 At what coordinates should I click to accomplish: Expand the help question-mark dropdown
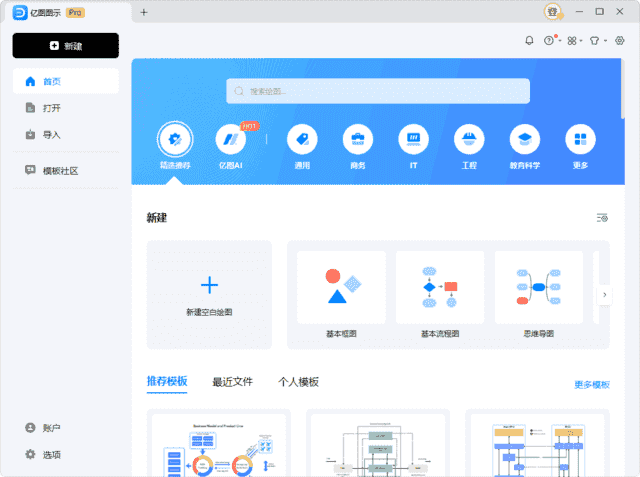click(x=550, y=41)
